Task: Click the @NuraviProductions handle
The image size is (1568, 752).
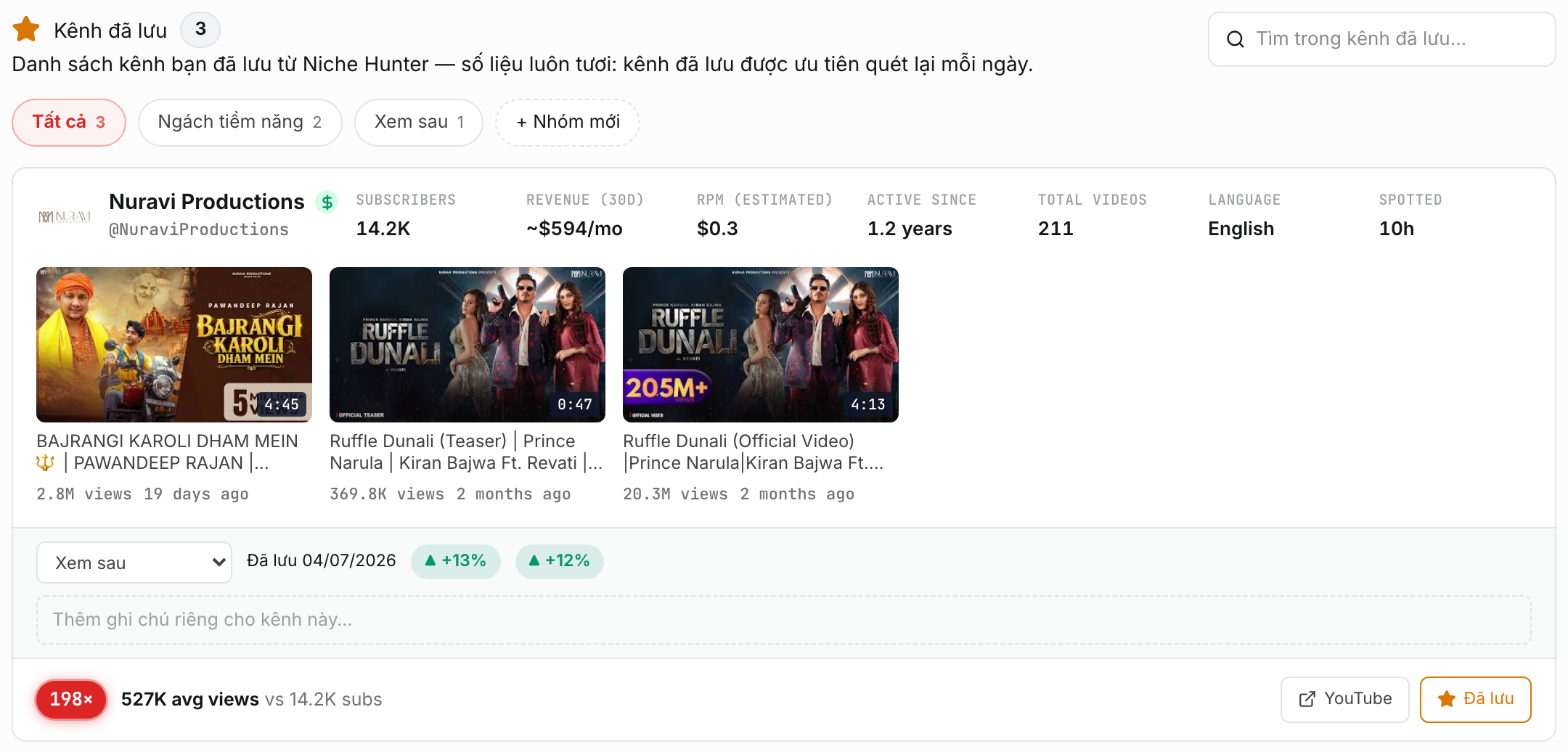Action: tap(199, 229)
